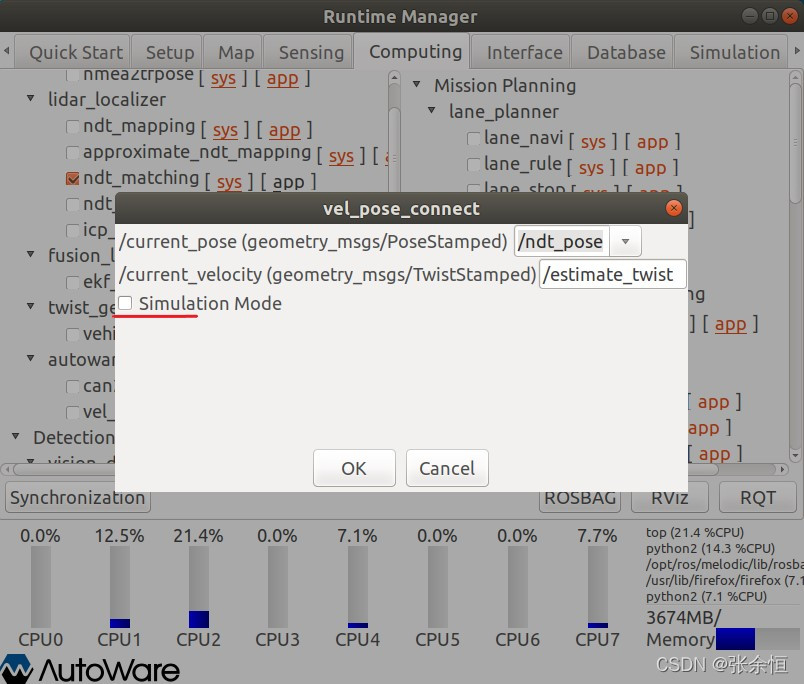This screenshot has width=804, height=684.
Task: Click the CPU2 usage bar
Action: 199,587
